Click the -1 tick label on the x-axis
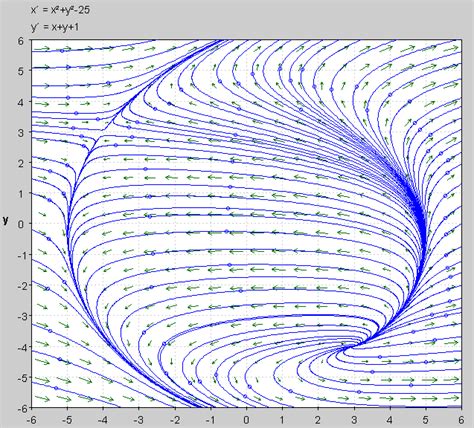 [x=210, y=419]
